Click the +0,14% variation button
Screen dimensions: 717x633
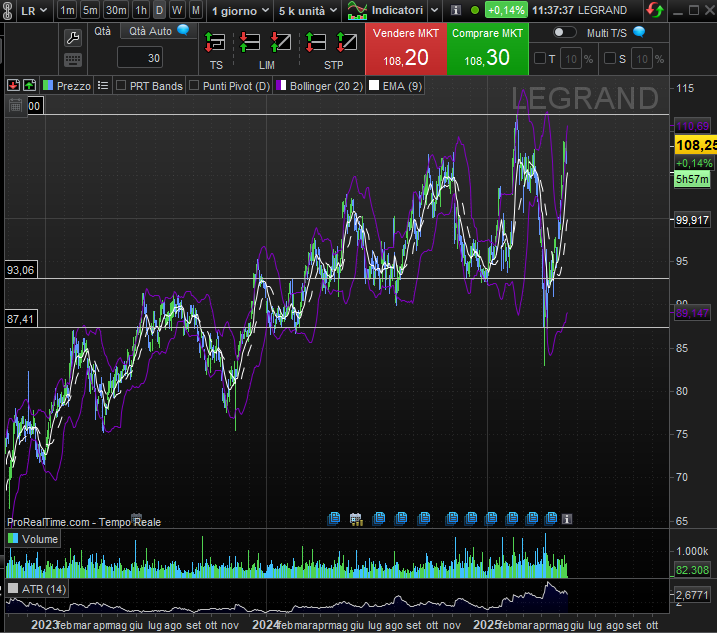[x=506, y=10]
